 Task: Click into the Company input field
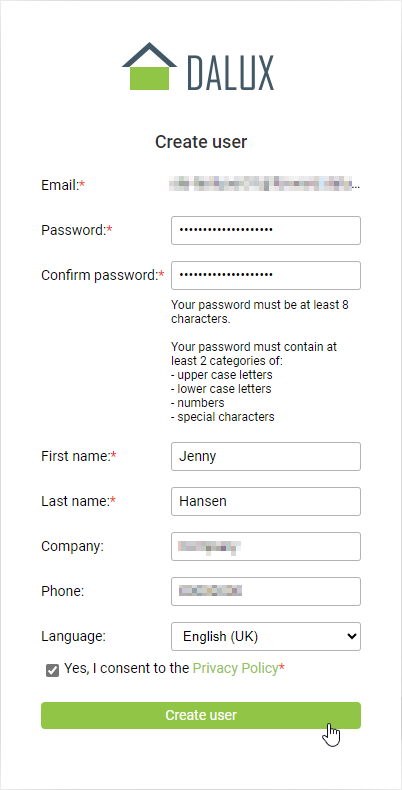pos(266,546)
